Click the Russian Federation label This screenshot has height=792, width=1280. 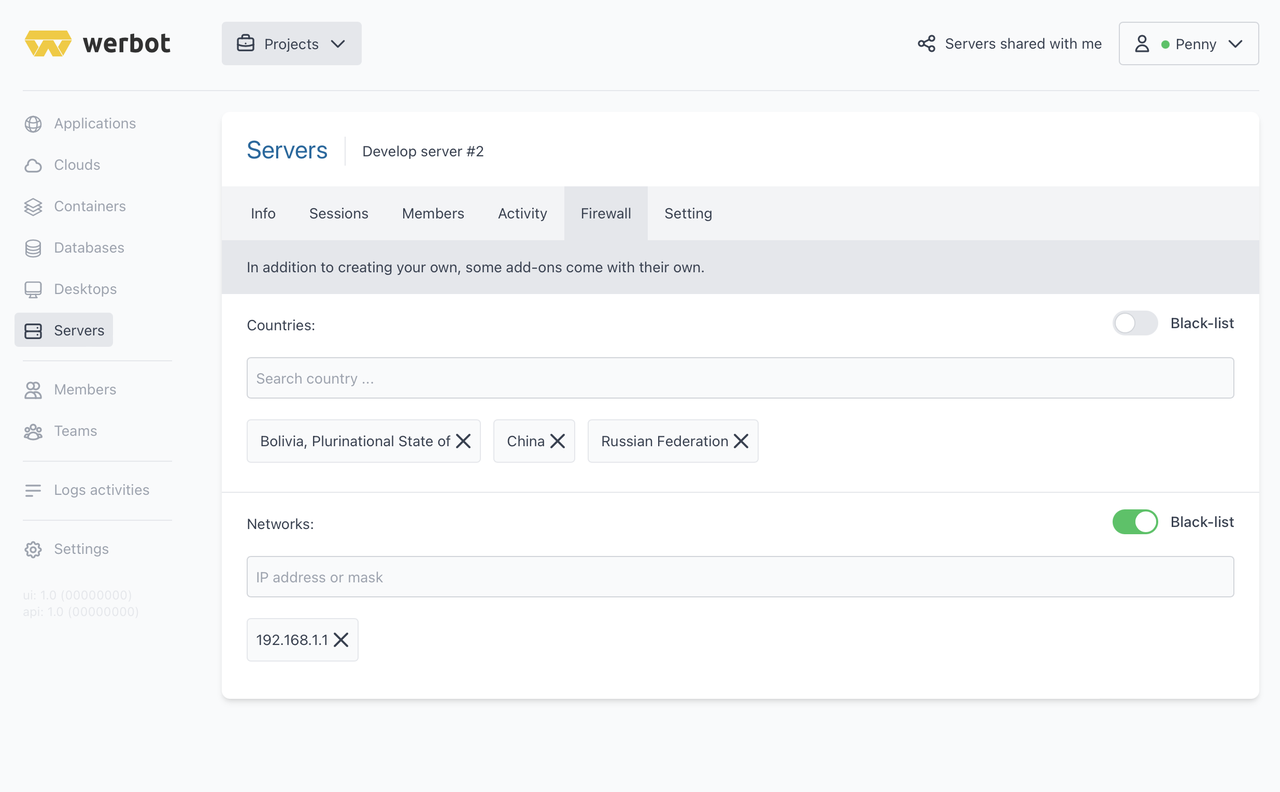pyautogui.click(x=665, y=441)
